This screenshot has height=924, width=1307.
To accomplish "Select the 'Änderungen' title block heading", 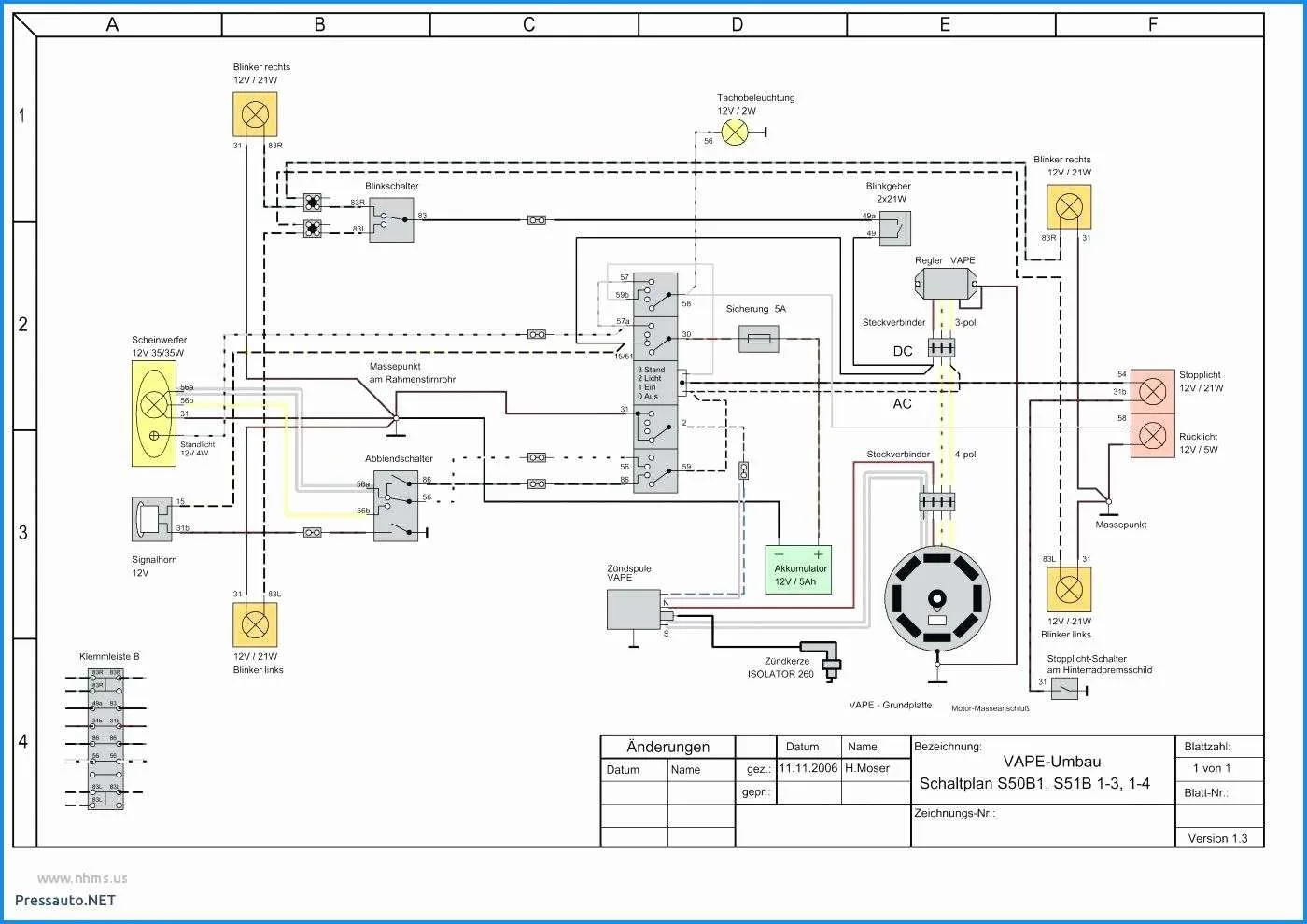I will (x=668, y=747).
